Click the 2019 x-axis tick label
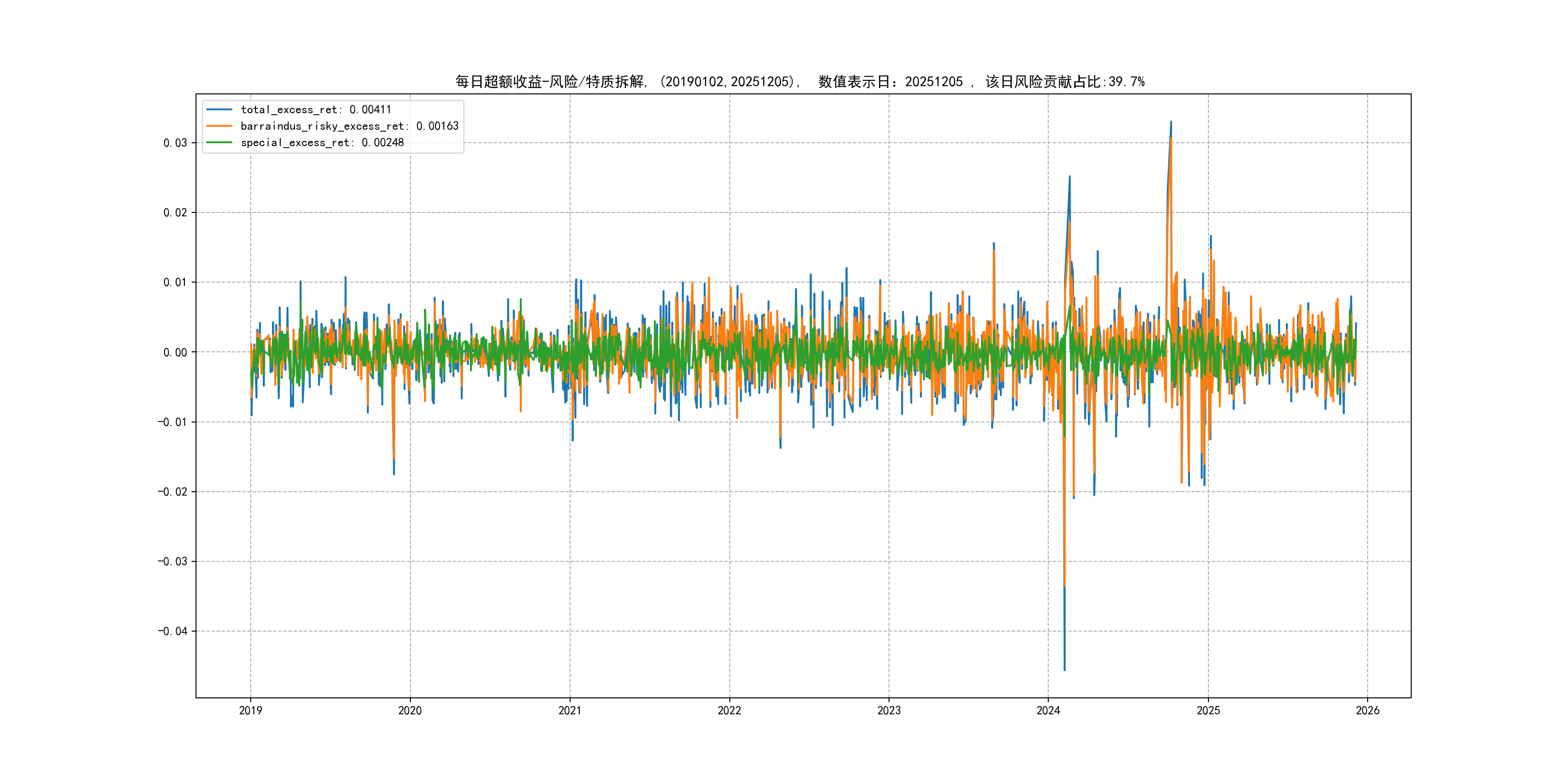The width and height of the screenshot is (1568, 784). [x=250, y=710]
